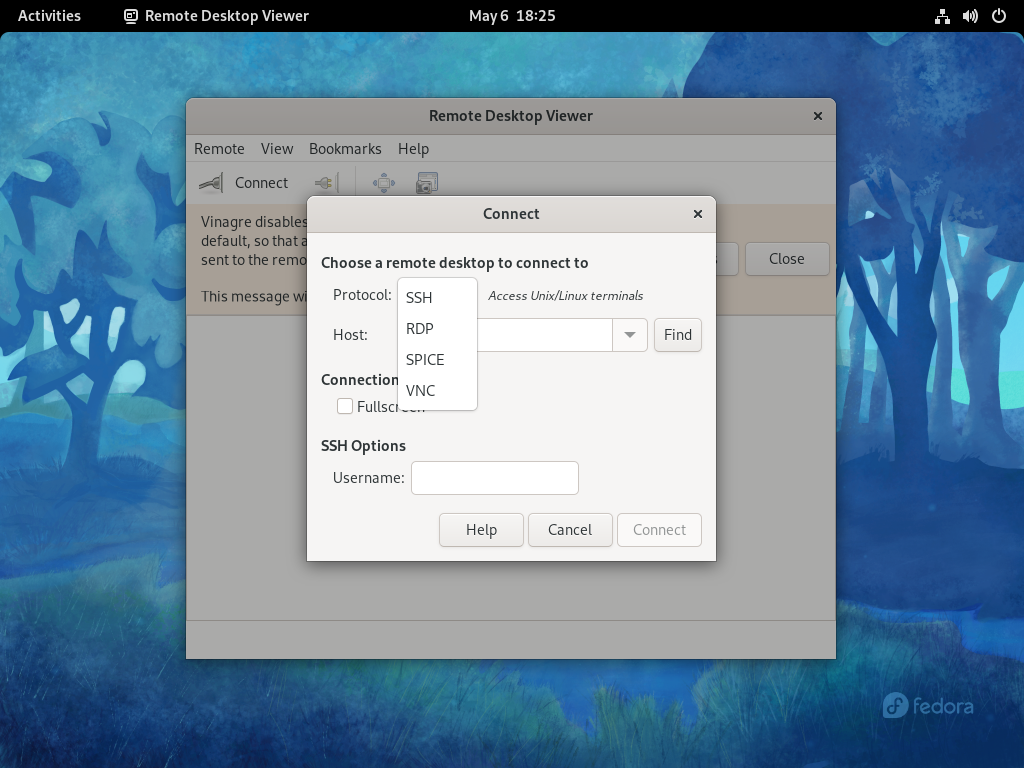This screenshot has height=768, width=1024.
Task: Click the take screenshot toolbar icon
Action: (426, 183)
